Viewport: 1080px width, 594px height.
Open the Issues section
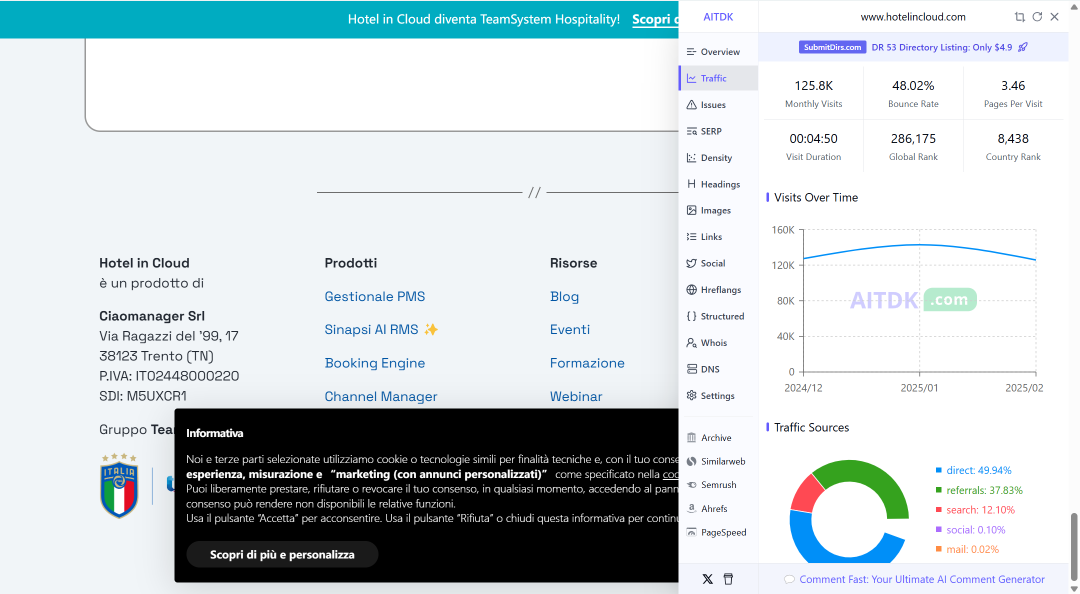click(x=718, y=105)
